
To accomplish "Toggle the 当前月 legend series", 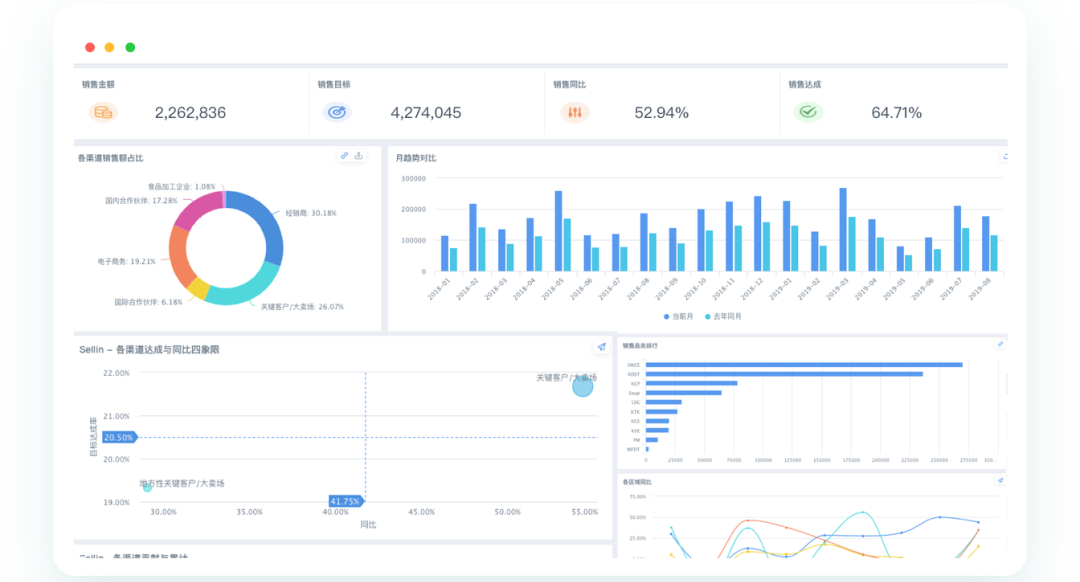I will click(678, 316).
